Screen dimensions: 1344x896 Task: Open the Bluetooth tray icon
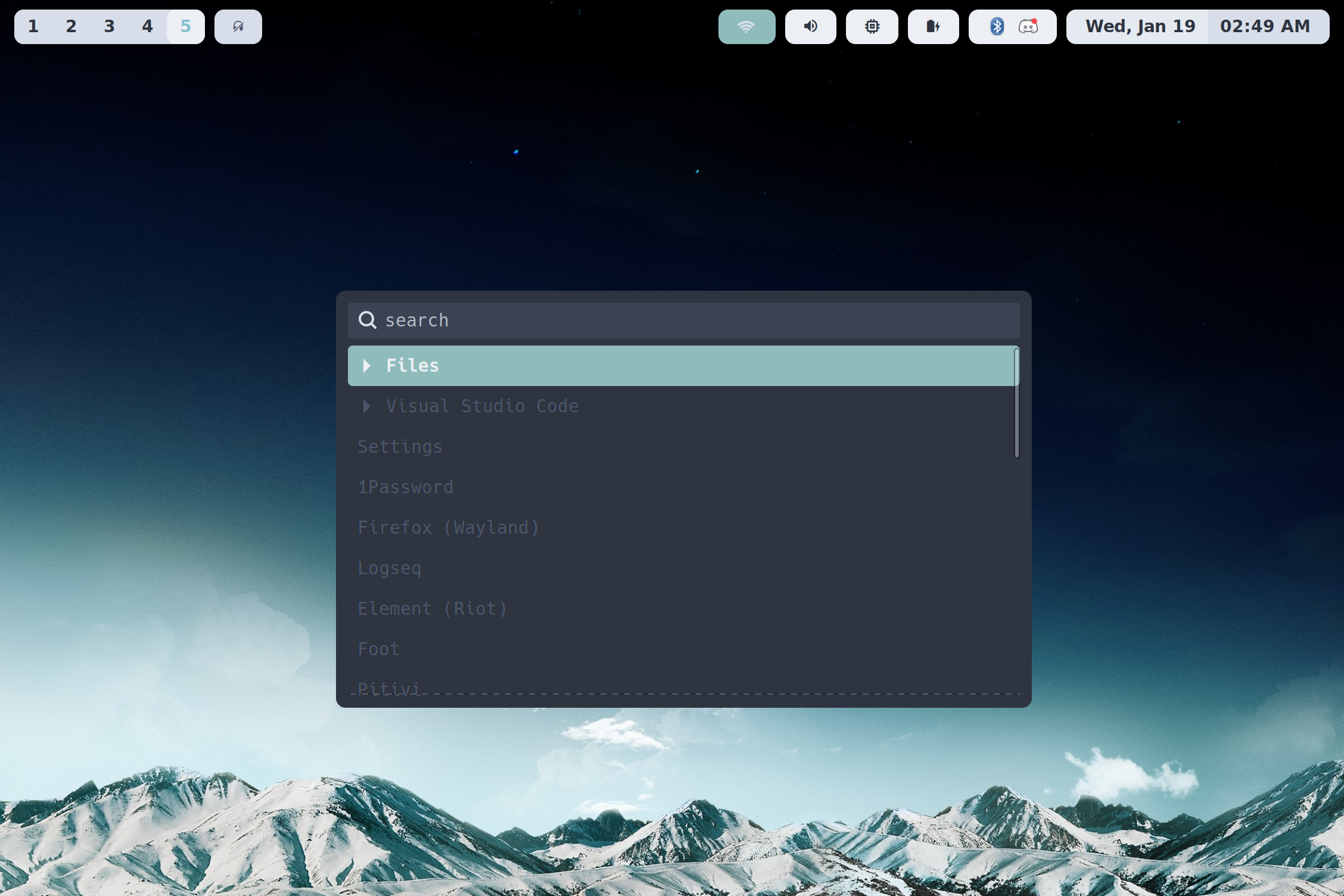[x=997, y=27]
